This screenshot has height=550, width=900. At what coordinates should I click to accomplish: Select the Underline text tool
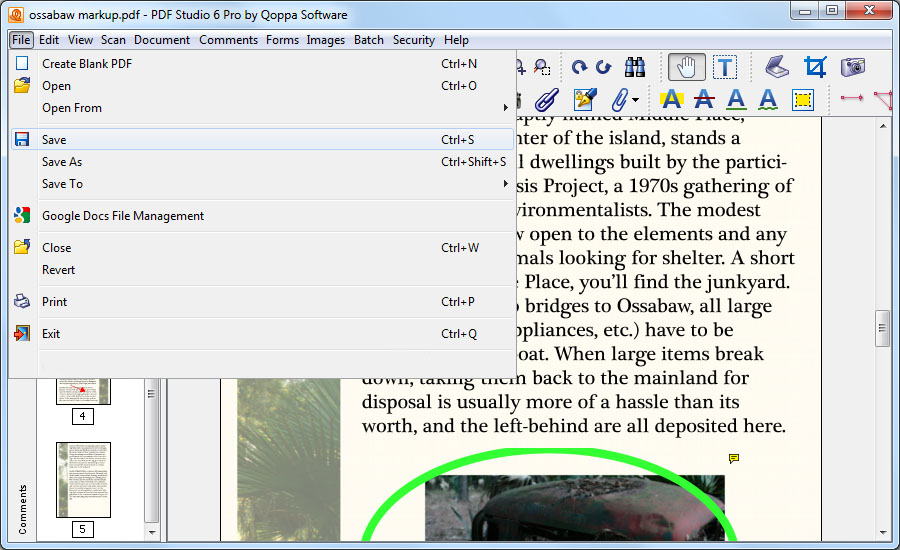pos(736,100)
